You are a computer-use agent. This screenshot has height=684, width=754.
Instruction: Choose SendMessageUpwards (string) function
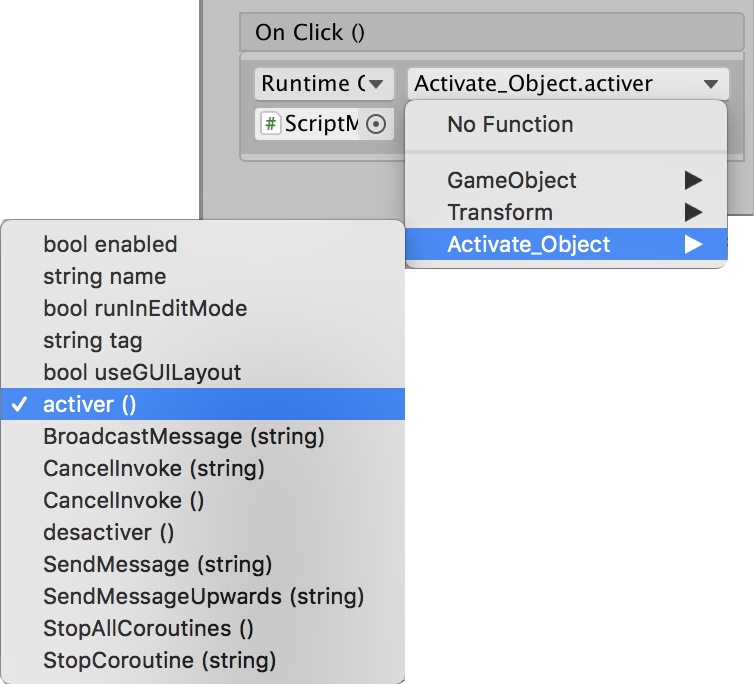204,596
